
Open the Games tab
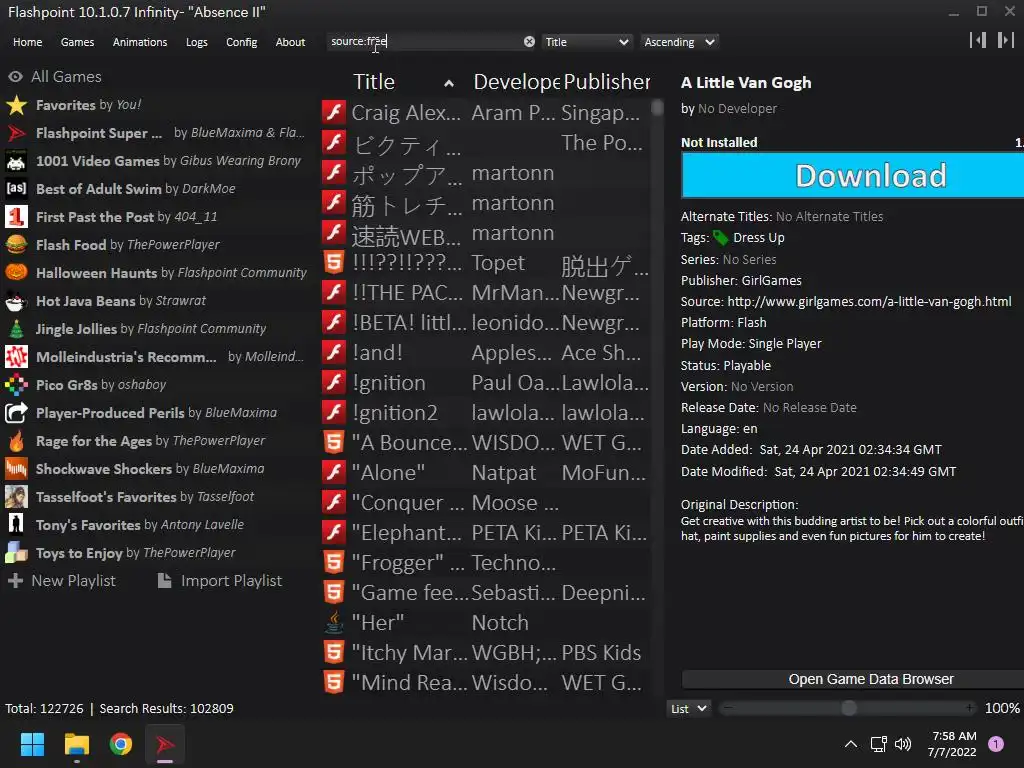coord(77,42)
